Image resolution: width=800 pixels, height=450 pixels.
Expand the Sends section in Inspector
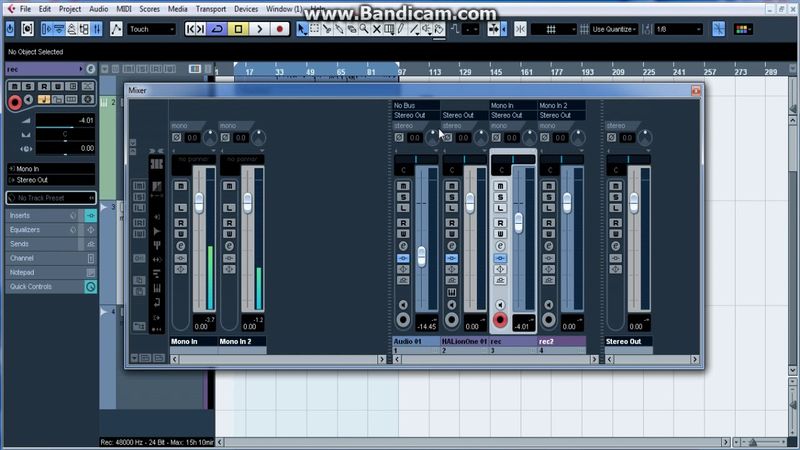click(x=44, y=244)
